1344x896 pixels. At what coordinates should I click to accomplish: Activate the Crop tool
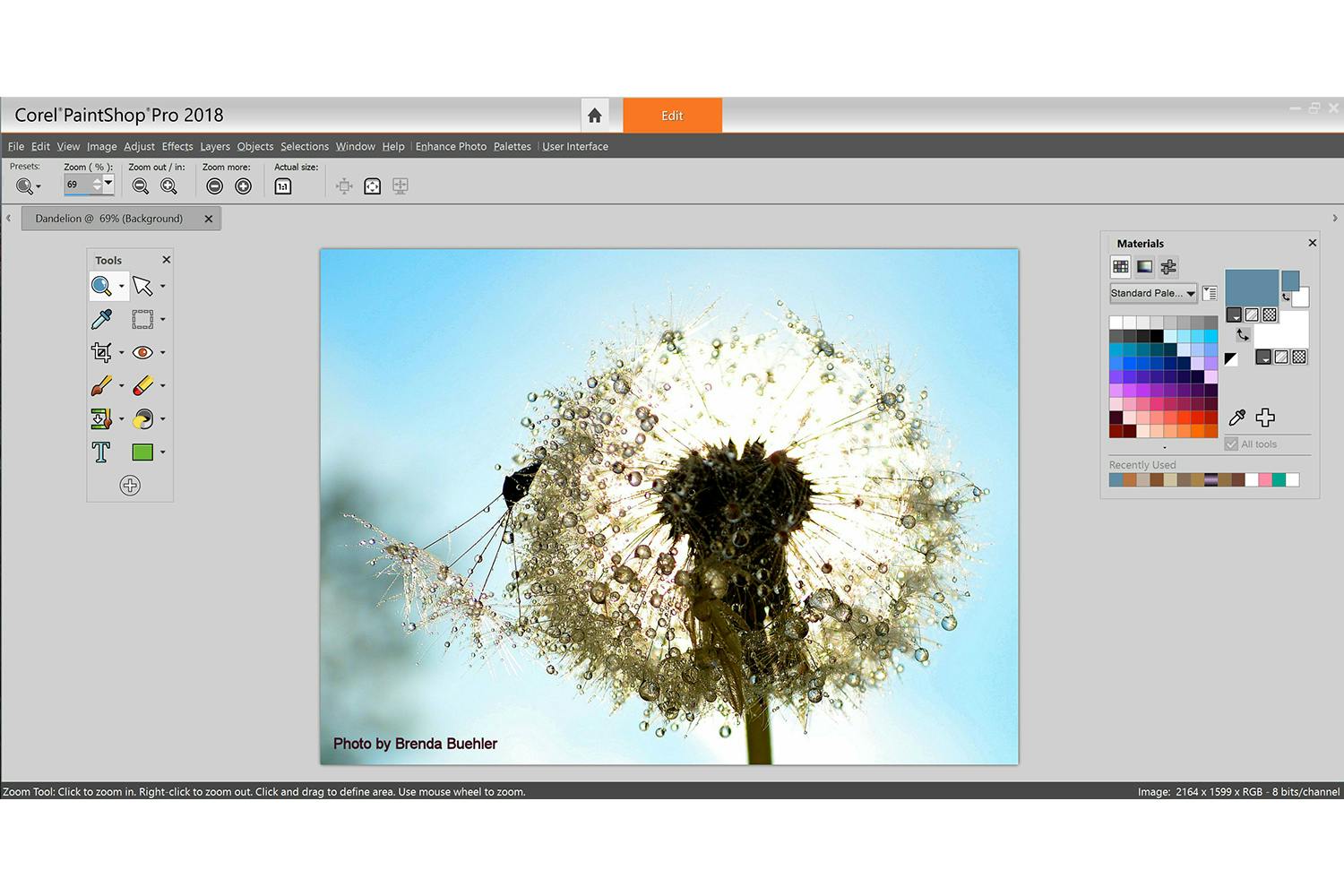click(x=100, y=351)
